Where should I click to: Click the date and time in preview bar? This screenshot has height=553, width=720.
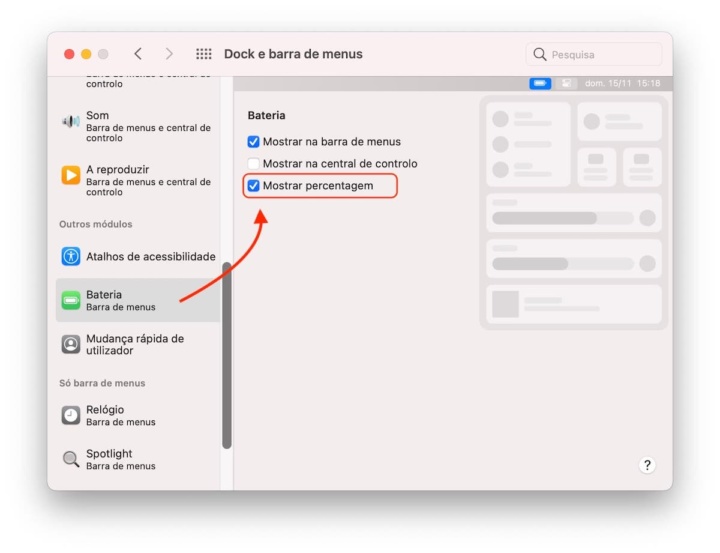[x=622, y=83]
